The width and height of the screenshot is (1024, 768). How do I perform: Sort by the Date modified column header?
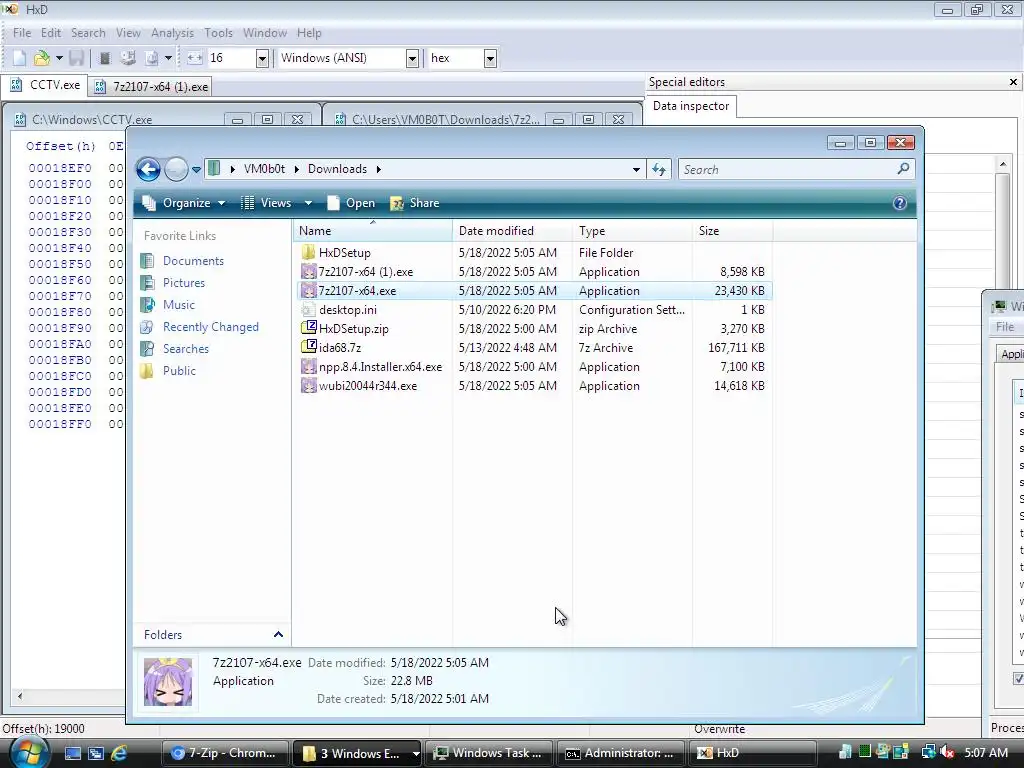512,231
